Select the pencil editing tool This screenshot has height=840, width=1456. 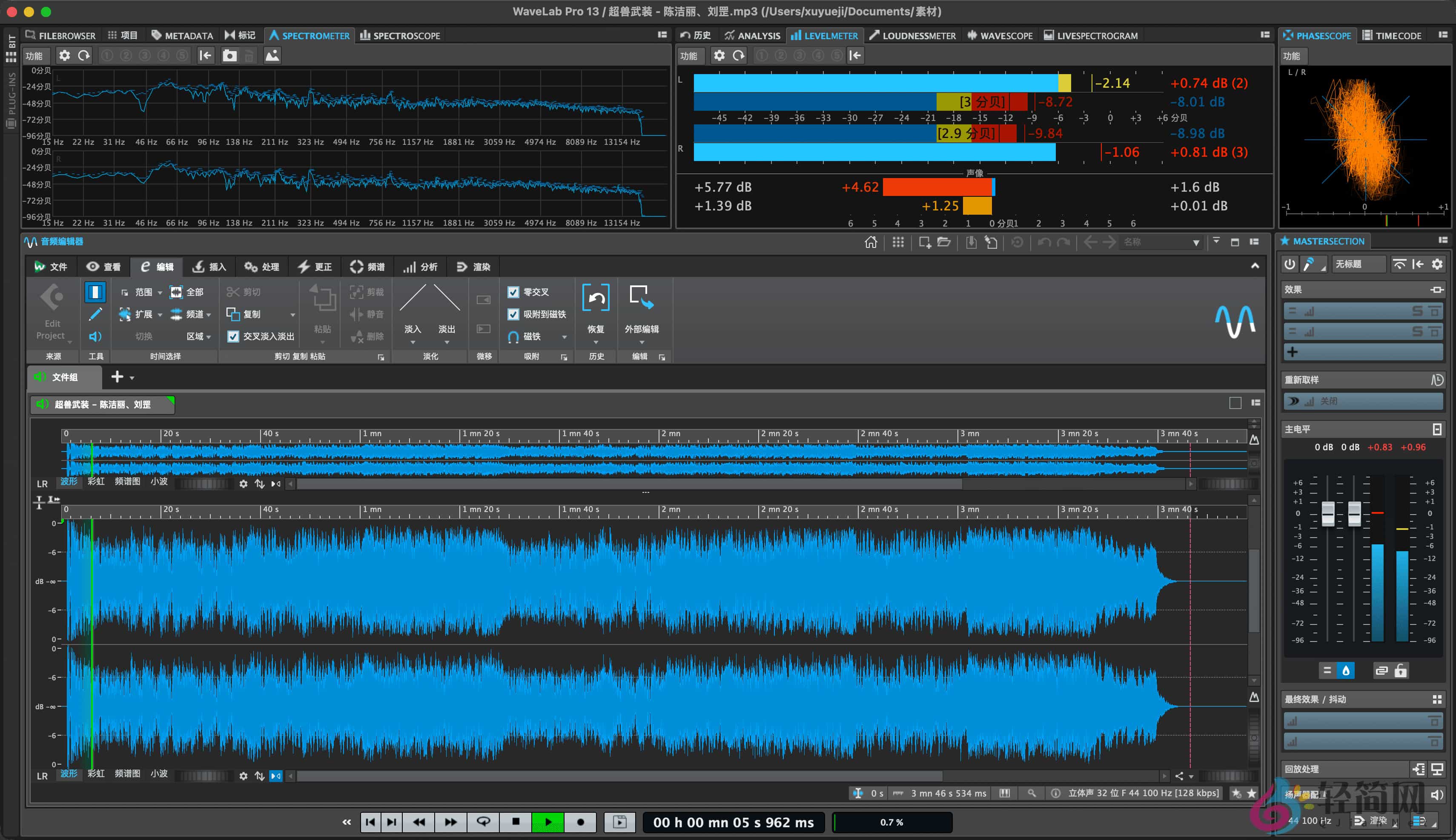point(95,314)
